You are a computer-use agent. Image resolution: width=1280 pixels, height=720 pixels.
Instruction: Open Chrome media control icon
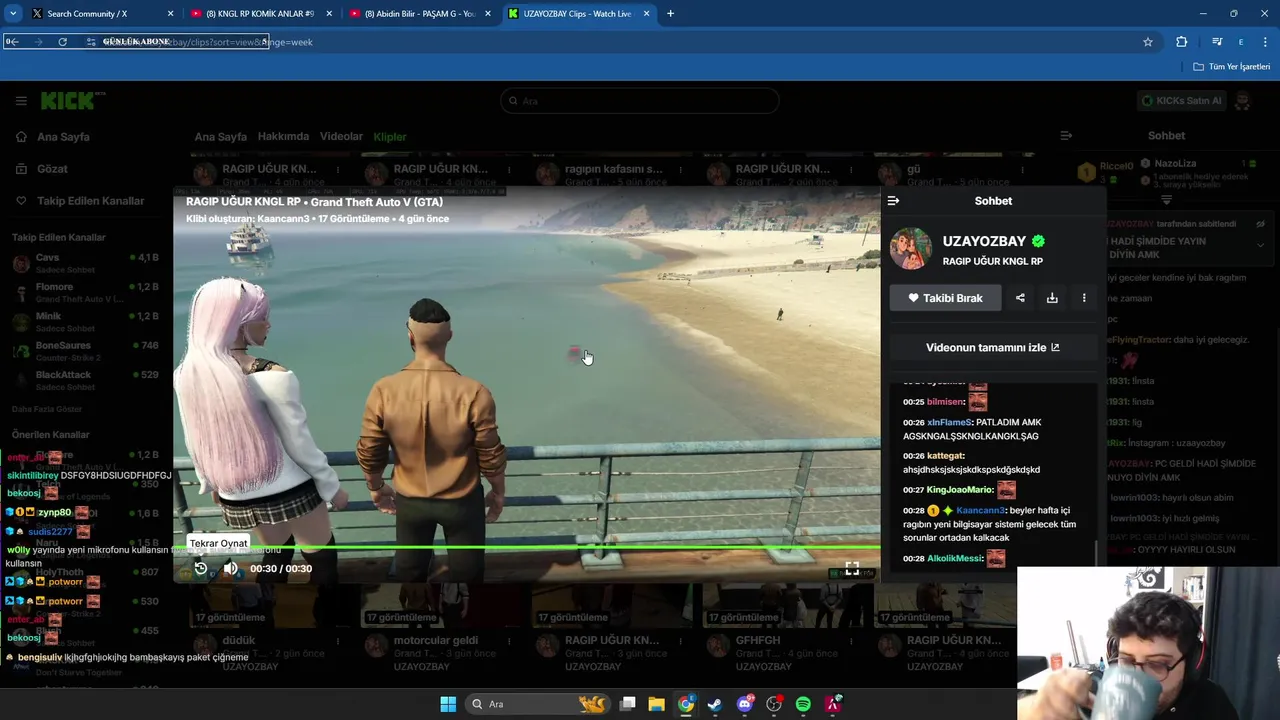(1217, 42)
